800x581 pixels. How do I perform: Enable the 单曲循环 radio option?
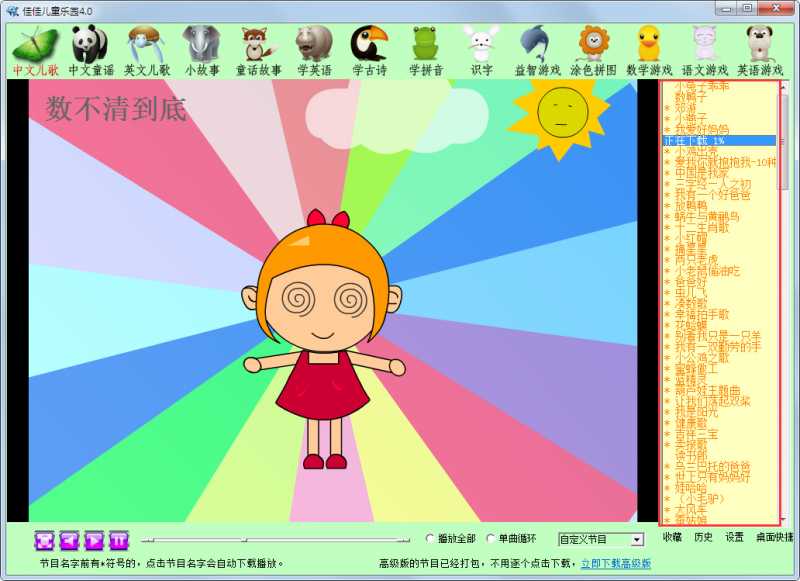(491, 539)
